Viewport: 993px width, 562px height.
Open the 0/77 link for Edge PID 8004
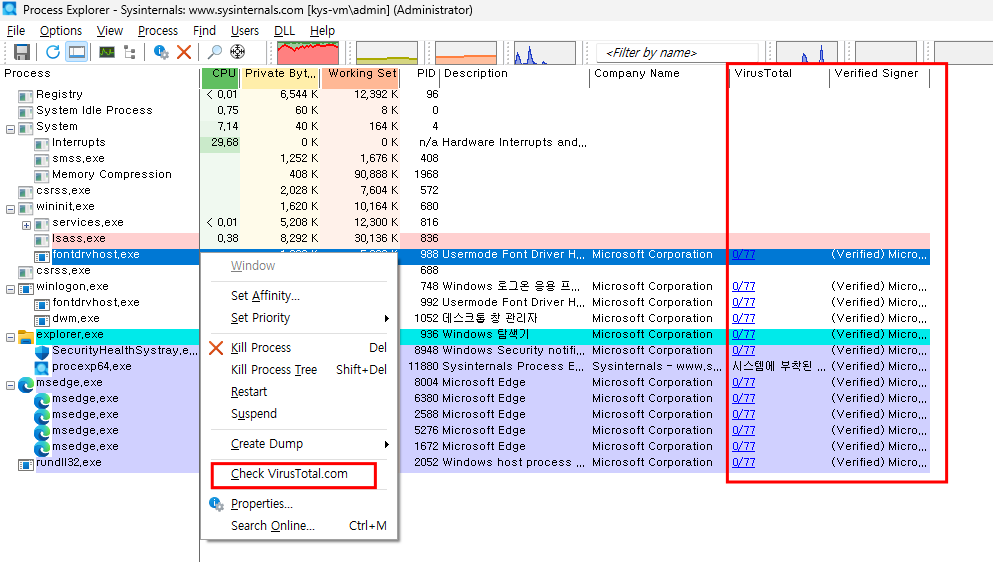743,383
